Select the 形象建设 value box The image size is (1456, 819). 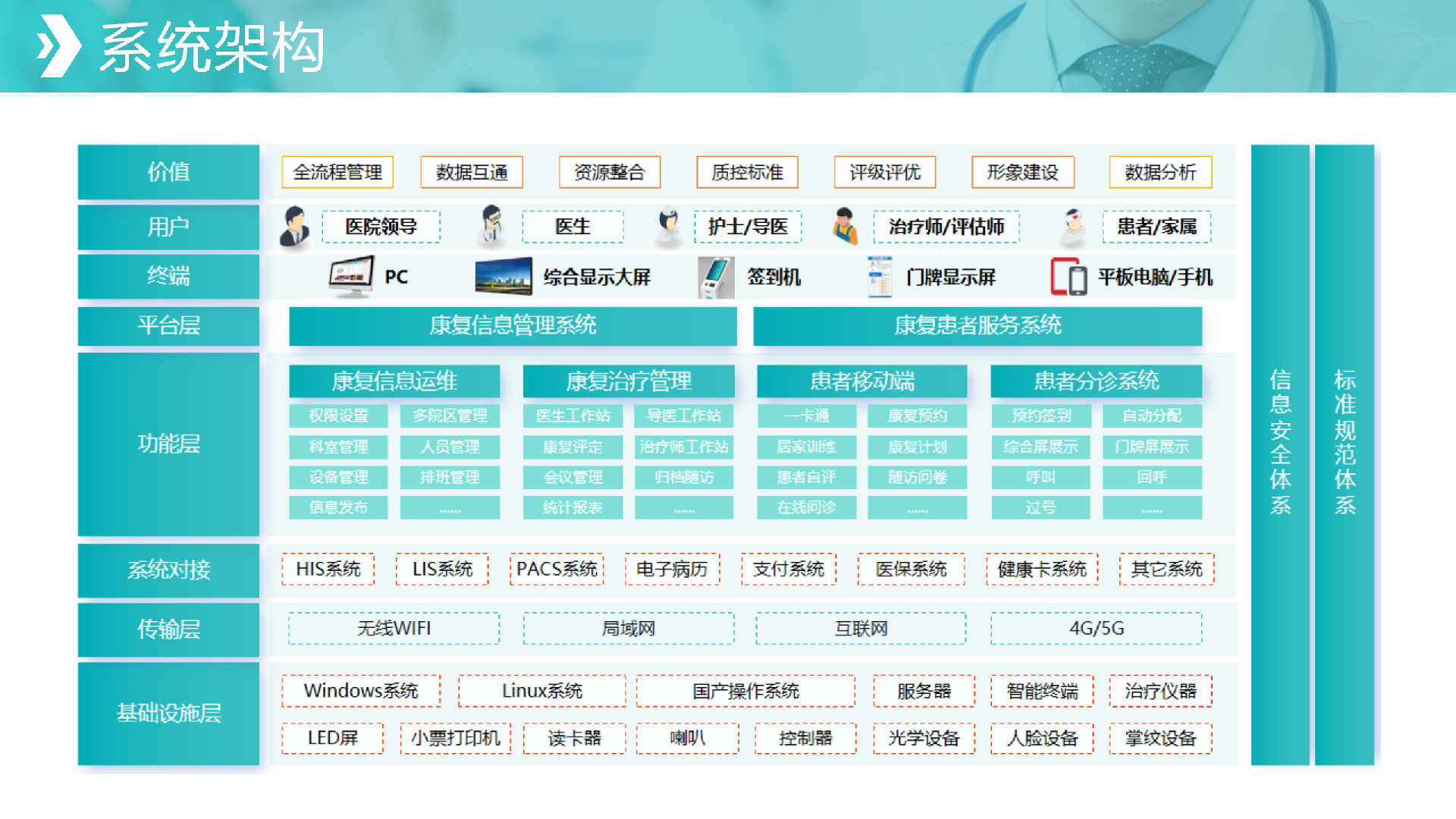pos(1023,172)
